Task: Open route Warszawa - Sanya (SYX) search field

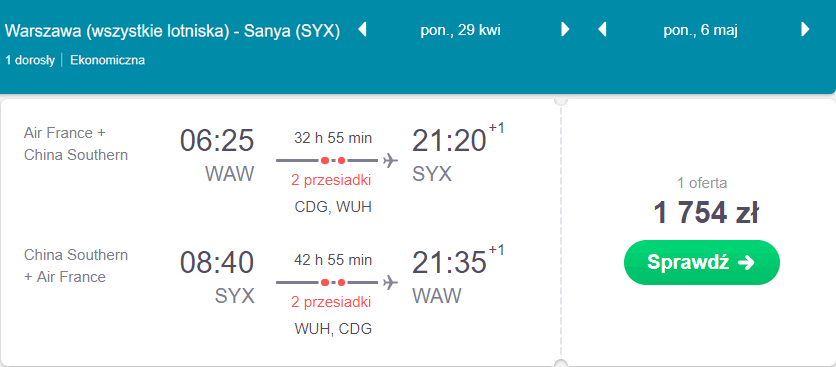Action: tap(173, 31)
